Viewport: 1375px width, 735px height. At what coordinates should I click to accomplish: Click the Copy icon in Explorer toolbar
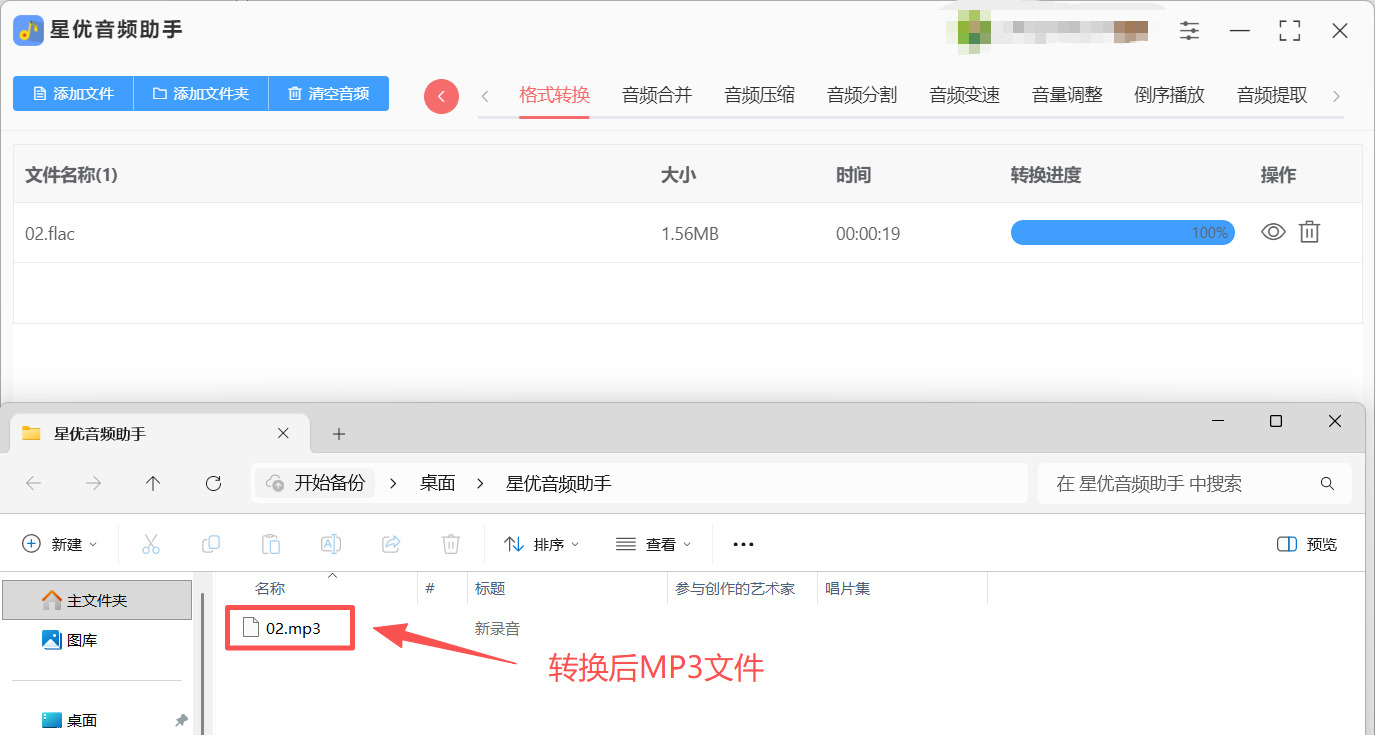[211, 544]
